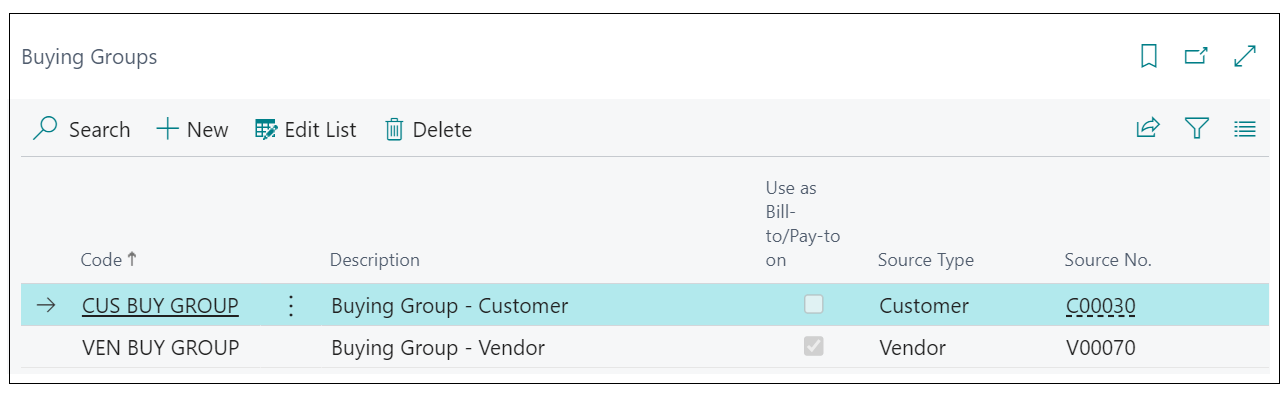Image resolution: width=1287 pixels, height=394 pixels.
Task: Open the three-dot row menu for CUS BUY GROUP
Action: (291, 305)
